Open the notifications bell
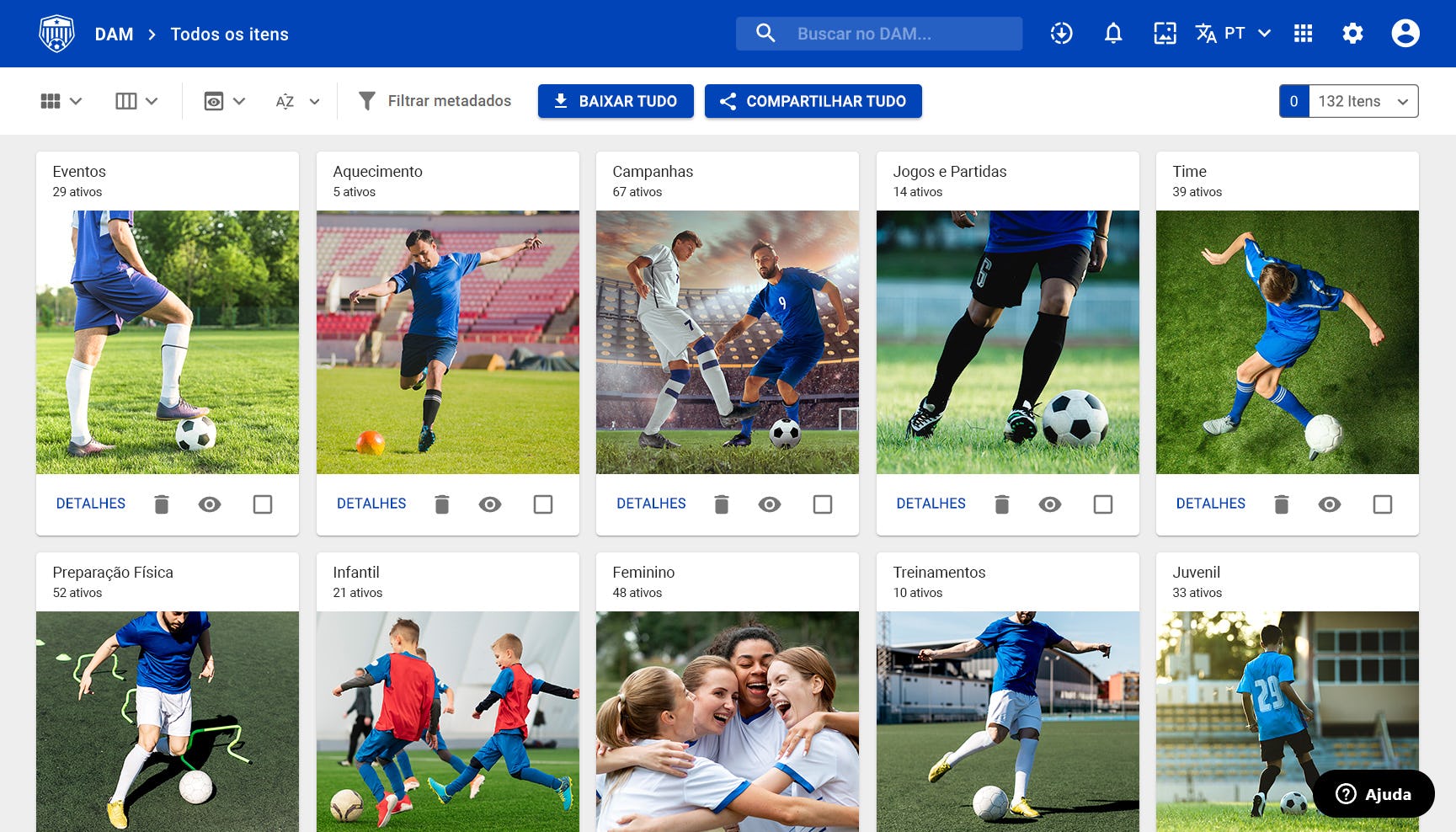Screen dimensions: 1456x832 (x=1113, y=34)
